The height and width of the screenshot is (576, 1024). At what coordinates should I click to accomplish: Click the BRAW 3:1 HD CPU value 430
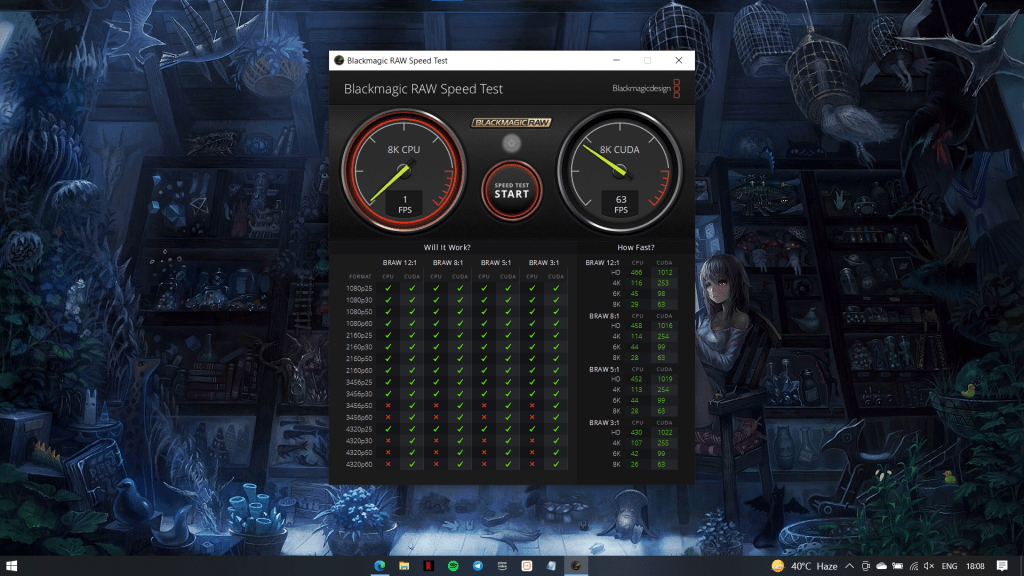click(636, 432)
